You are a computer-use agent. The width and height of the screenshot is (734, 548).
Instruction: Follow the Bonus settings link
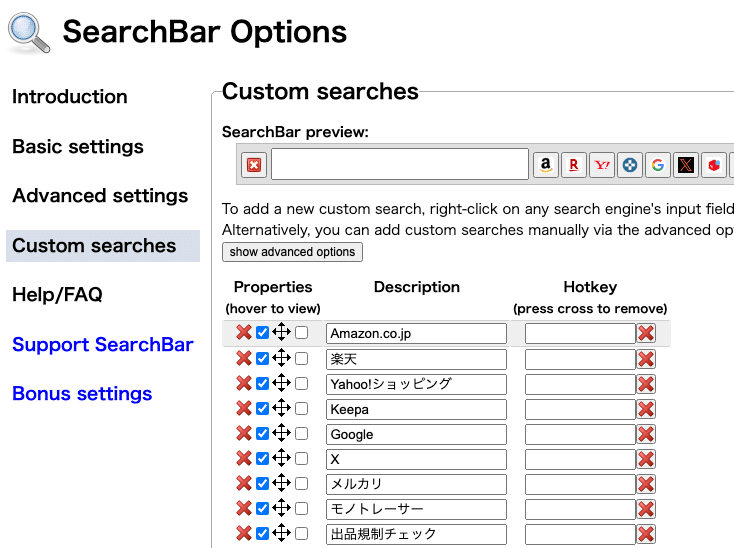(82, 394)
